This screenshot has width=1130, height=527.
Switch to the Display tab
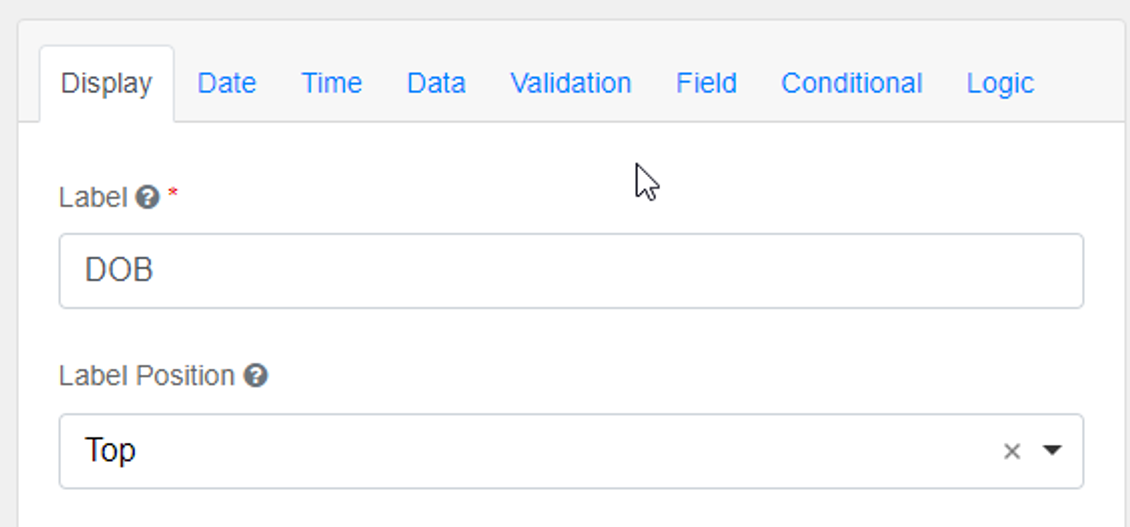(x=106, y=83)
